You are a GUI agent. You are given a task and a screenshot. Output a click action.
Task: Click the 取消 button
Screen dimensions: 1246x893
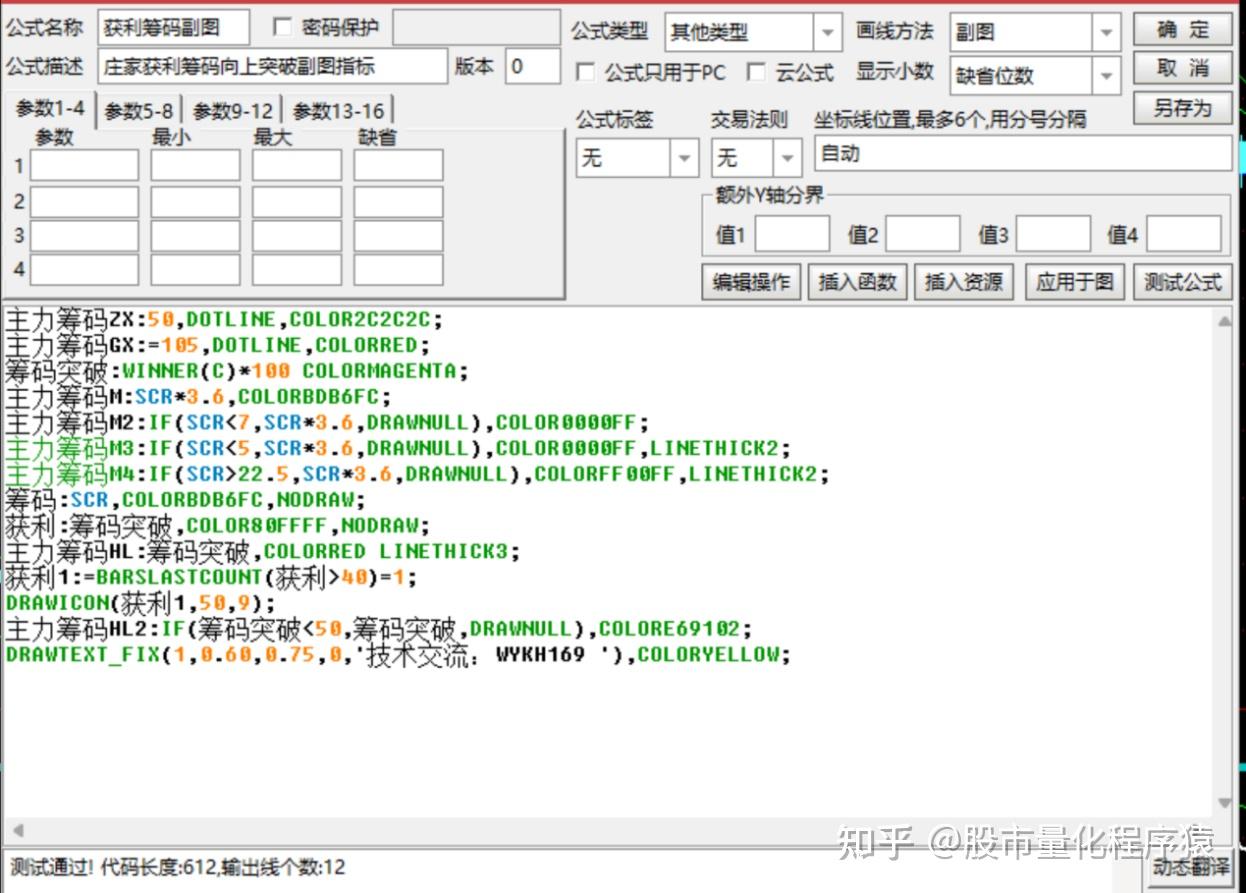click(1183, 68)
